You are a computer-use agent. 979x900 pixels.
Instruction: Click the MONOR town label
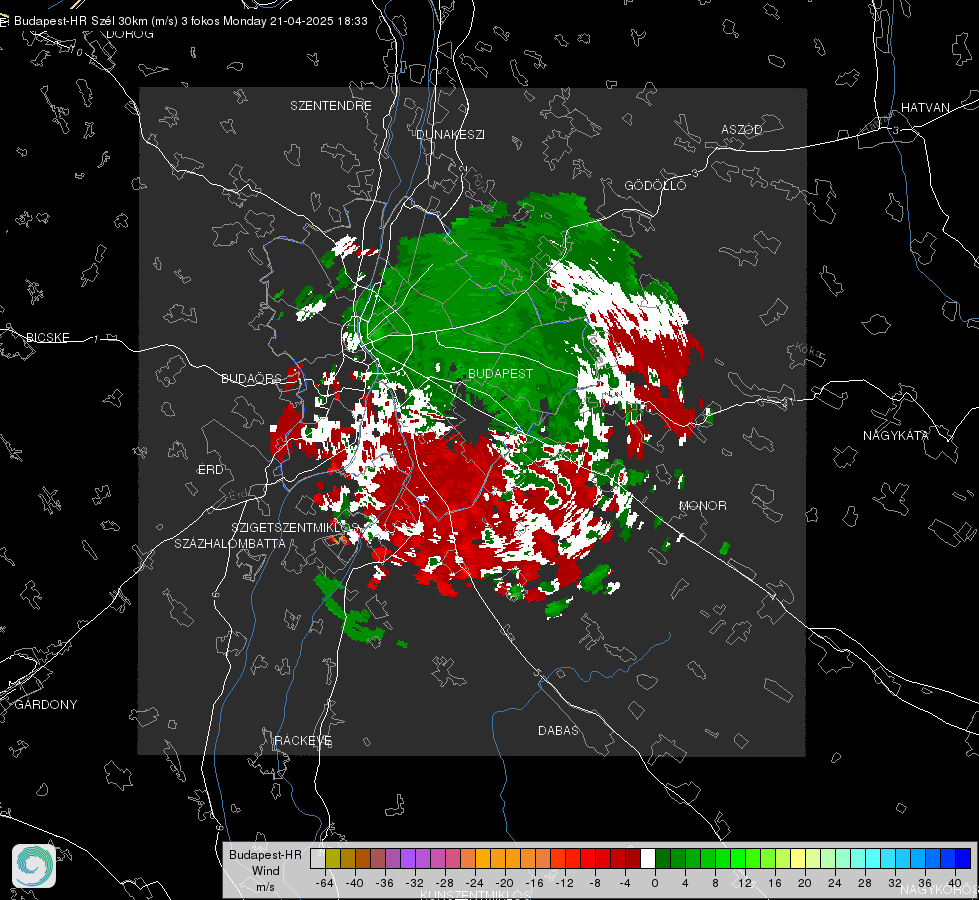pos(702,506)
